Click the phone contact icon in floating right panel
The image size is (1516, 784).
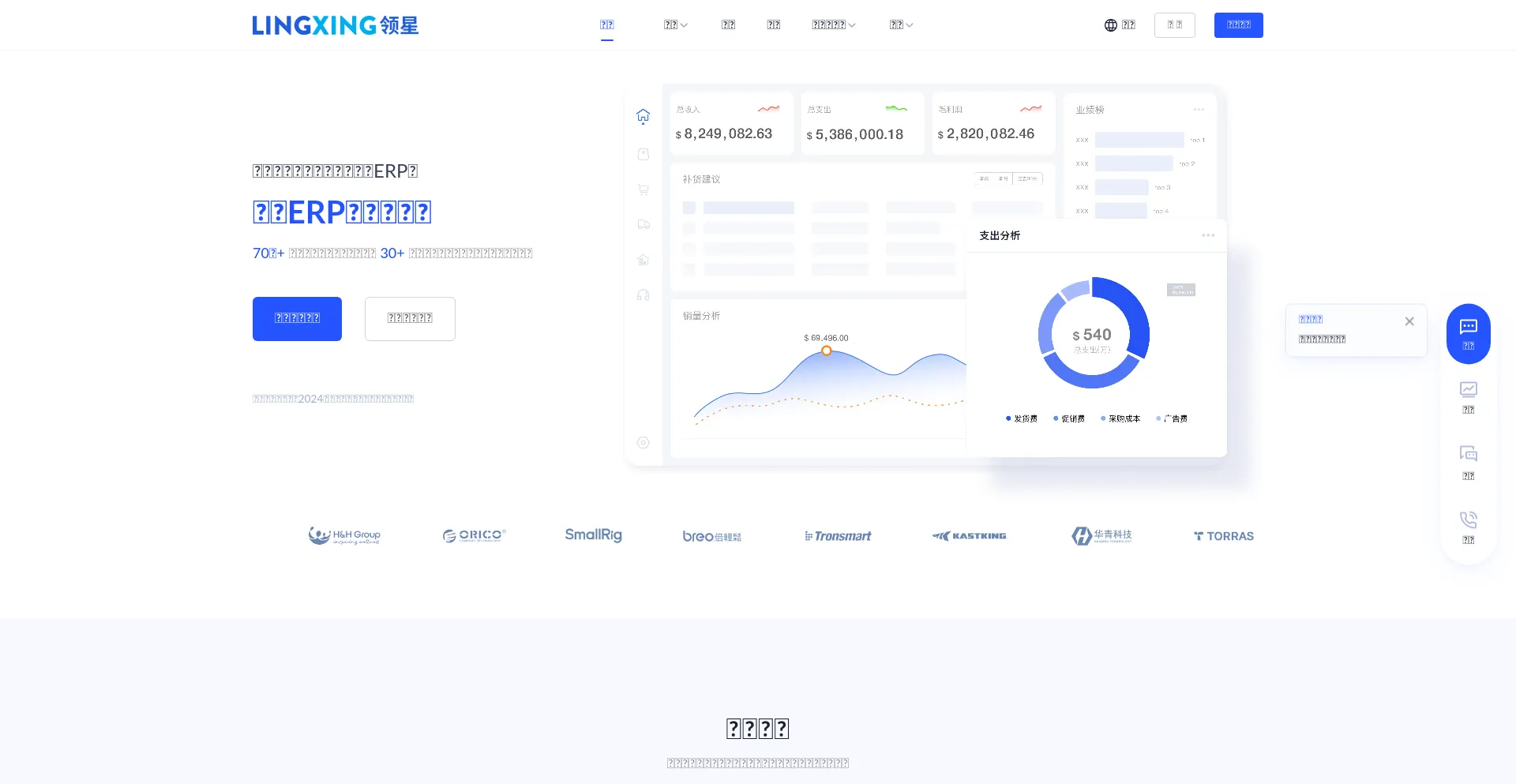coord(1468,519)
